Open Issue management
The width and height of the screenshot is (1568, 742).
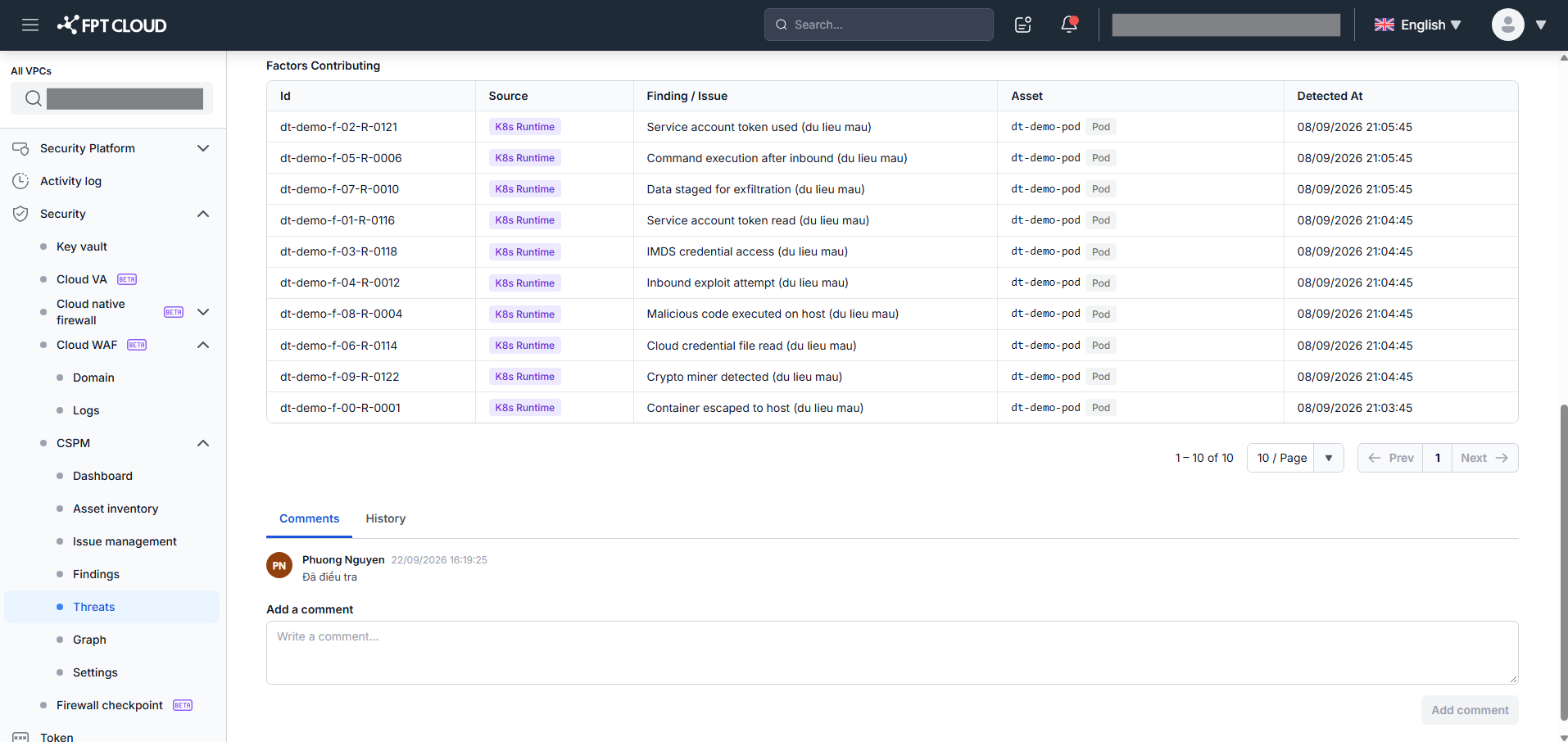125,541
